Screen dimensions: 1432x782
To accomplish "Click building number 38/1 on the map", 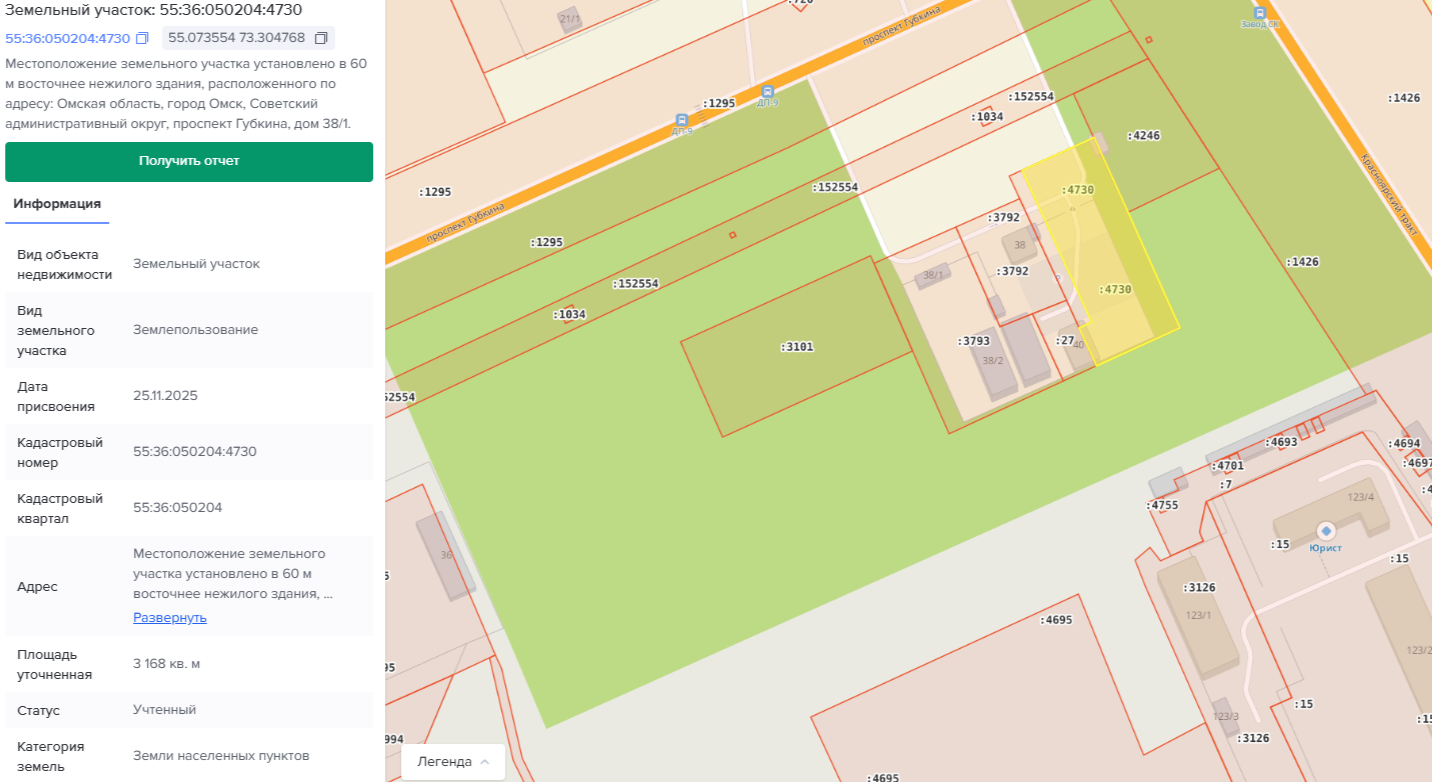I will coord(933,275).
